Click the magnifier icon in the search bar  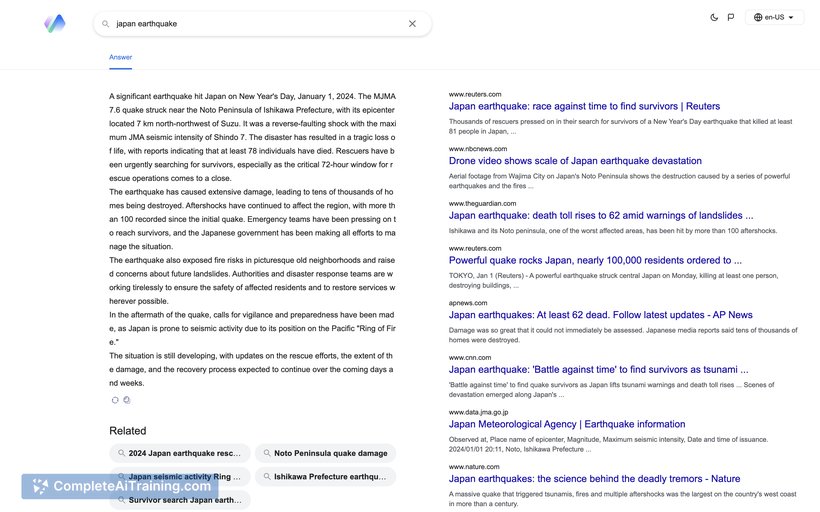click(x=106, y=24)
